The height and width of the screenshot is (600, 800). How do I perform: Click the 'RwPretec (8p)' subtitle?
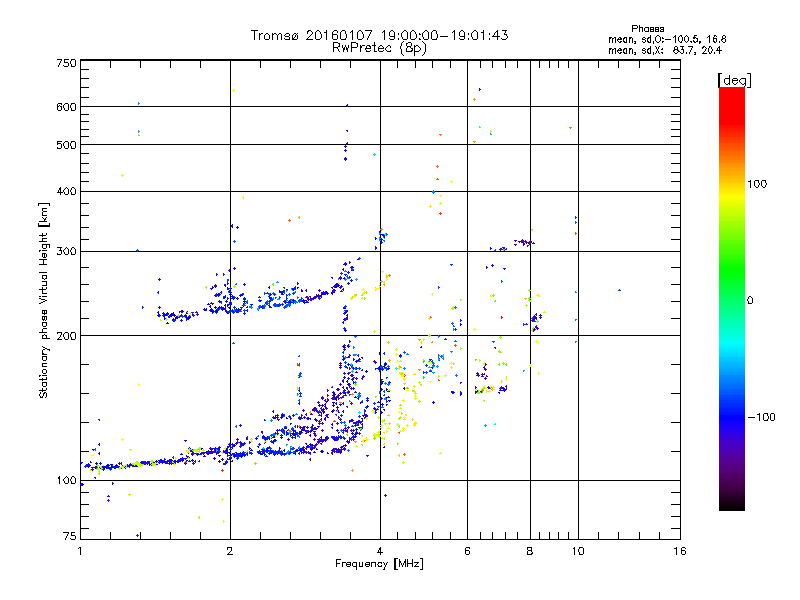(379, 48)
